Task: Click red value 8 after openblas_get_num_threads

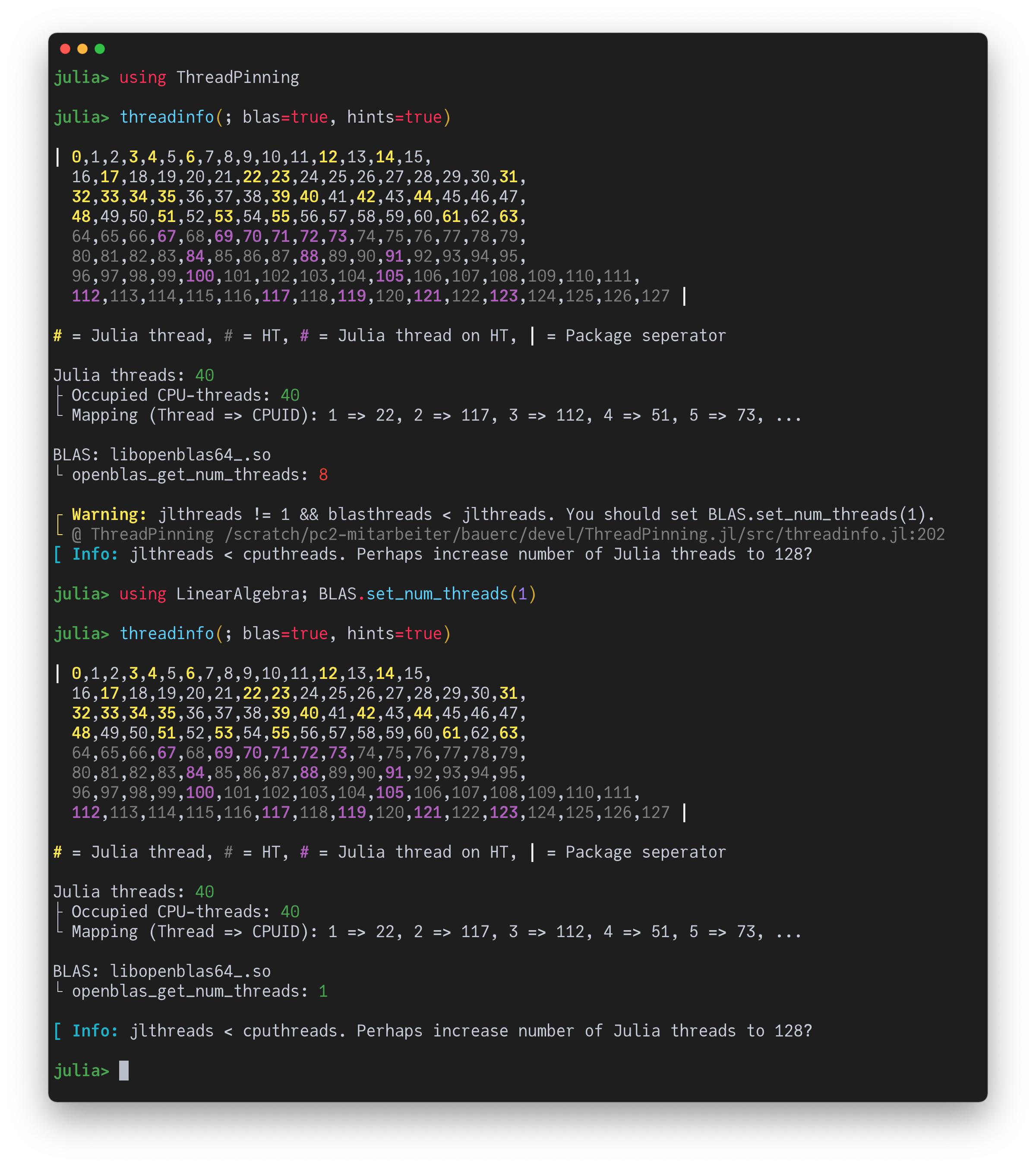Action: (323, 475)
